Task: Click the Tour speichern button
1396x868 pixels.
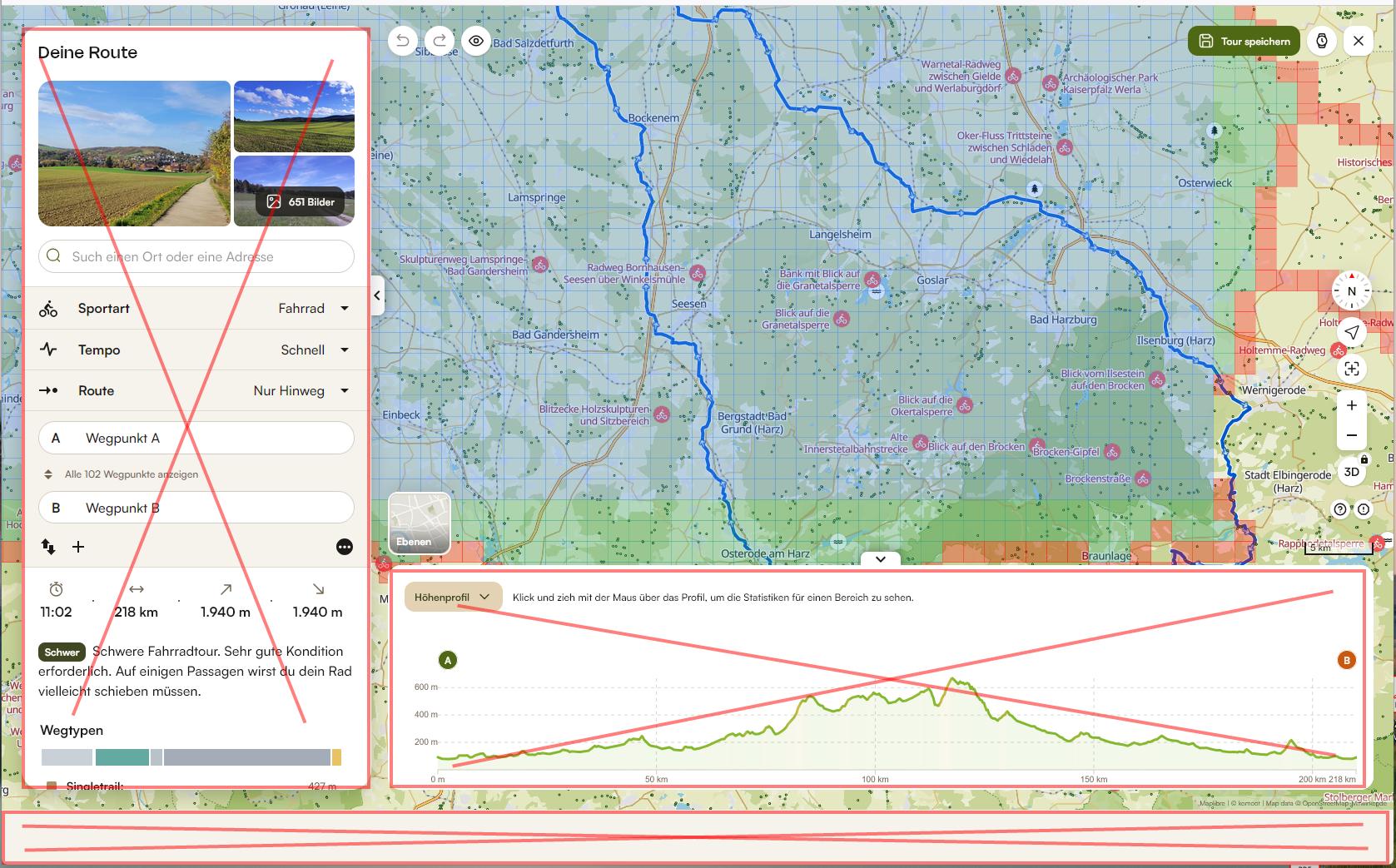Action: pyautogui.click(x=1244, y=41)
